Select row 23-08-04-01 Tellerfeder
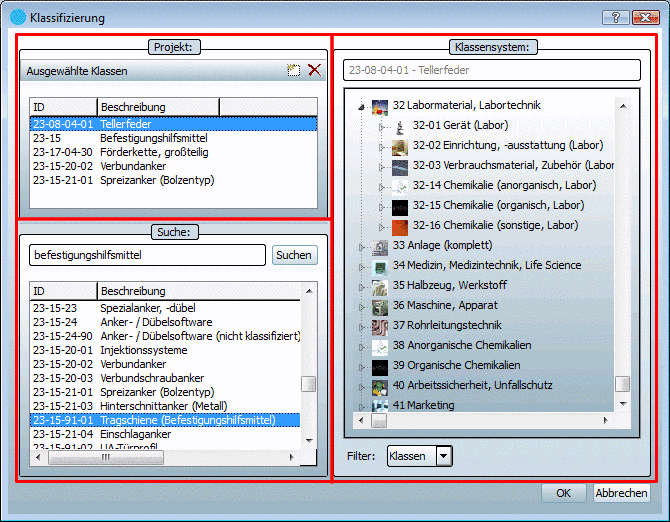670x522 pixels. (173, 124)
